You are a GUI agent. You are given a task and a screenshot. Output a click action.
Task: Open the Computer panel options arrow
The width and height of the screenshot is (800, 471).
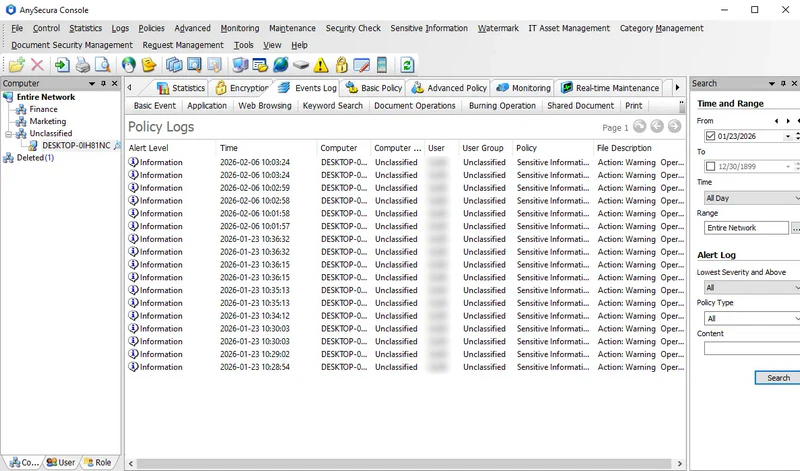point(92,83)
